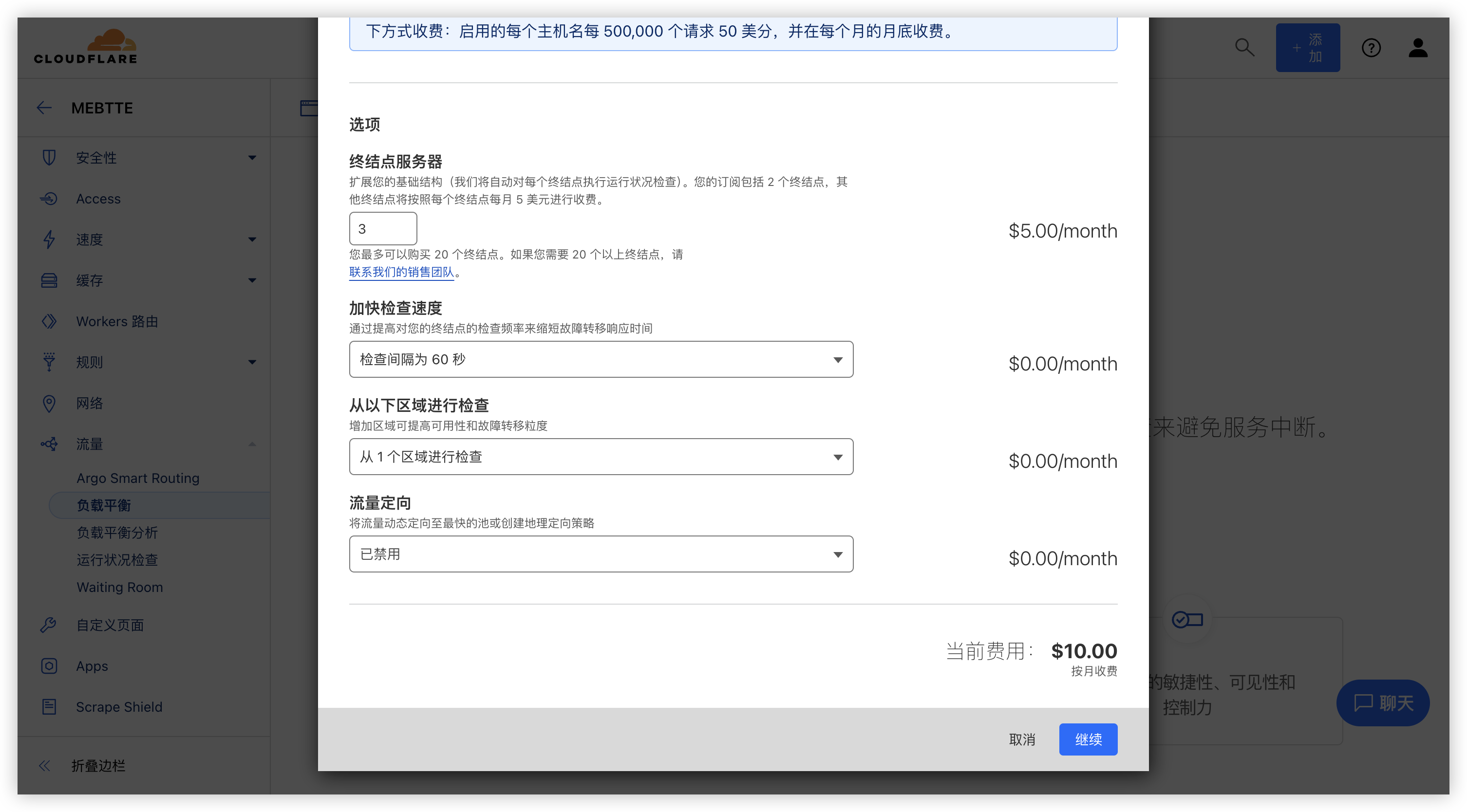Click the Apps sidebar icon
1467x812 pixels.
(49, 666)
